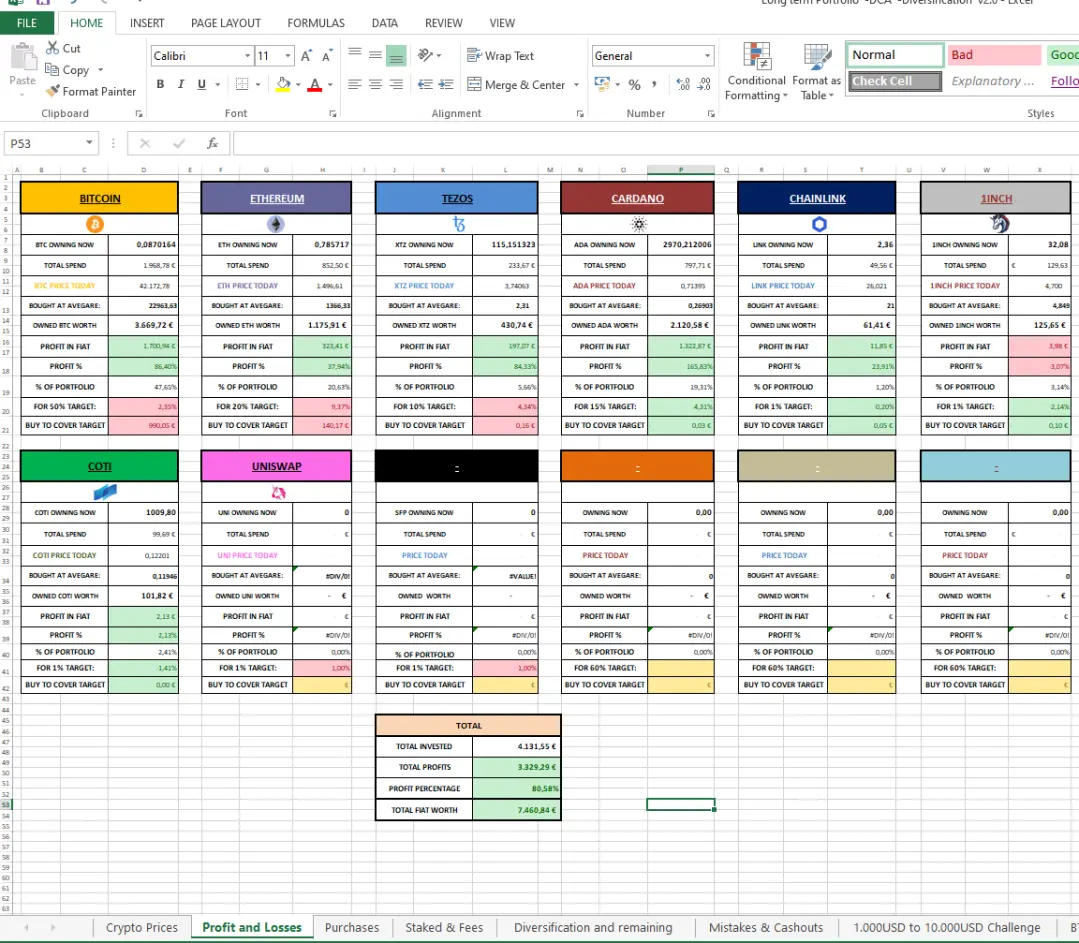
Task: Apply the Bad cell style
Action: pos(994,55)
